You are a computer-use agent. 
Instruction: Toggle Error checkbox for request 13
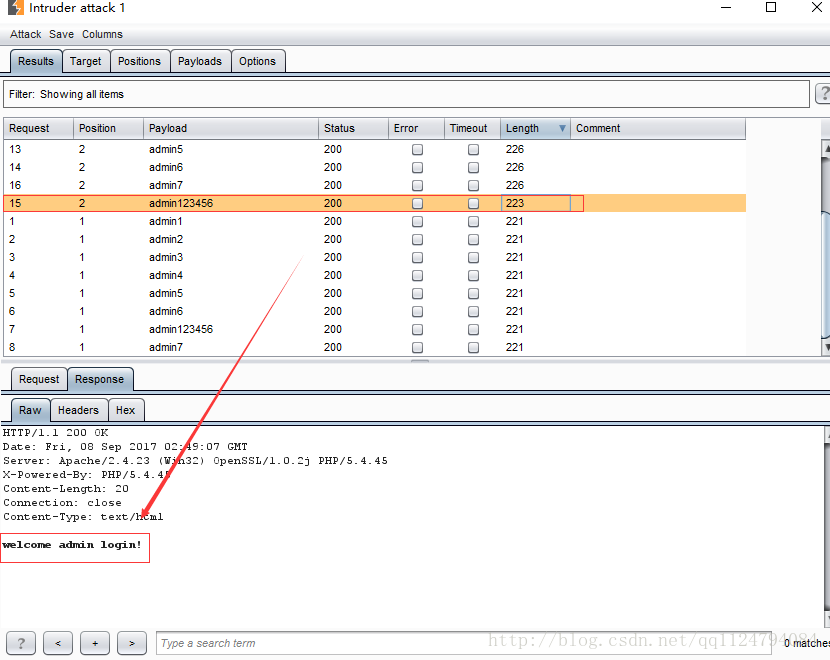417,149
